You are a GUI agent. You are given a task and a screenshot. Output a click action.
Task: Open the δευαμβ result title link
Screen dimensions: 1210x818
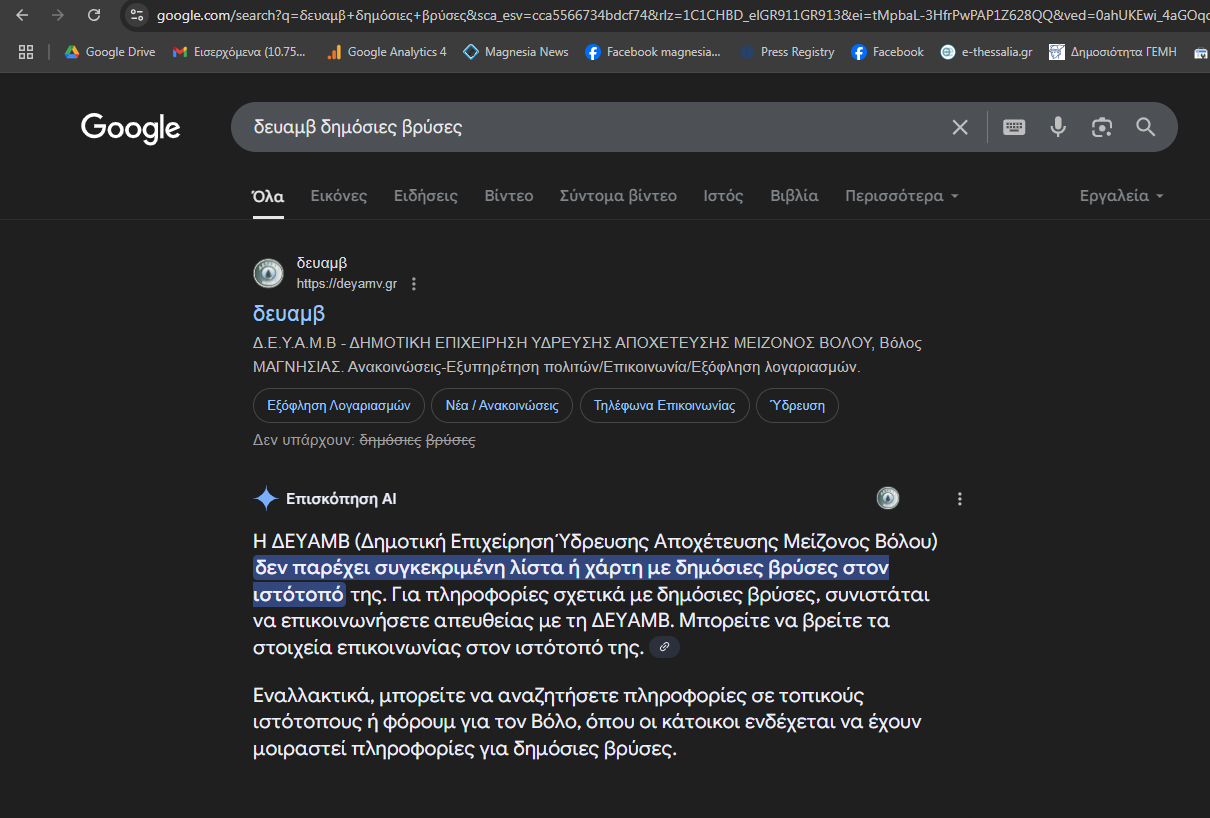[x=289, y=314]
